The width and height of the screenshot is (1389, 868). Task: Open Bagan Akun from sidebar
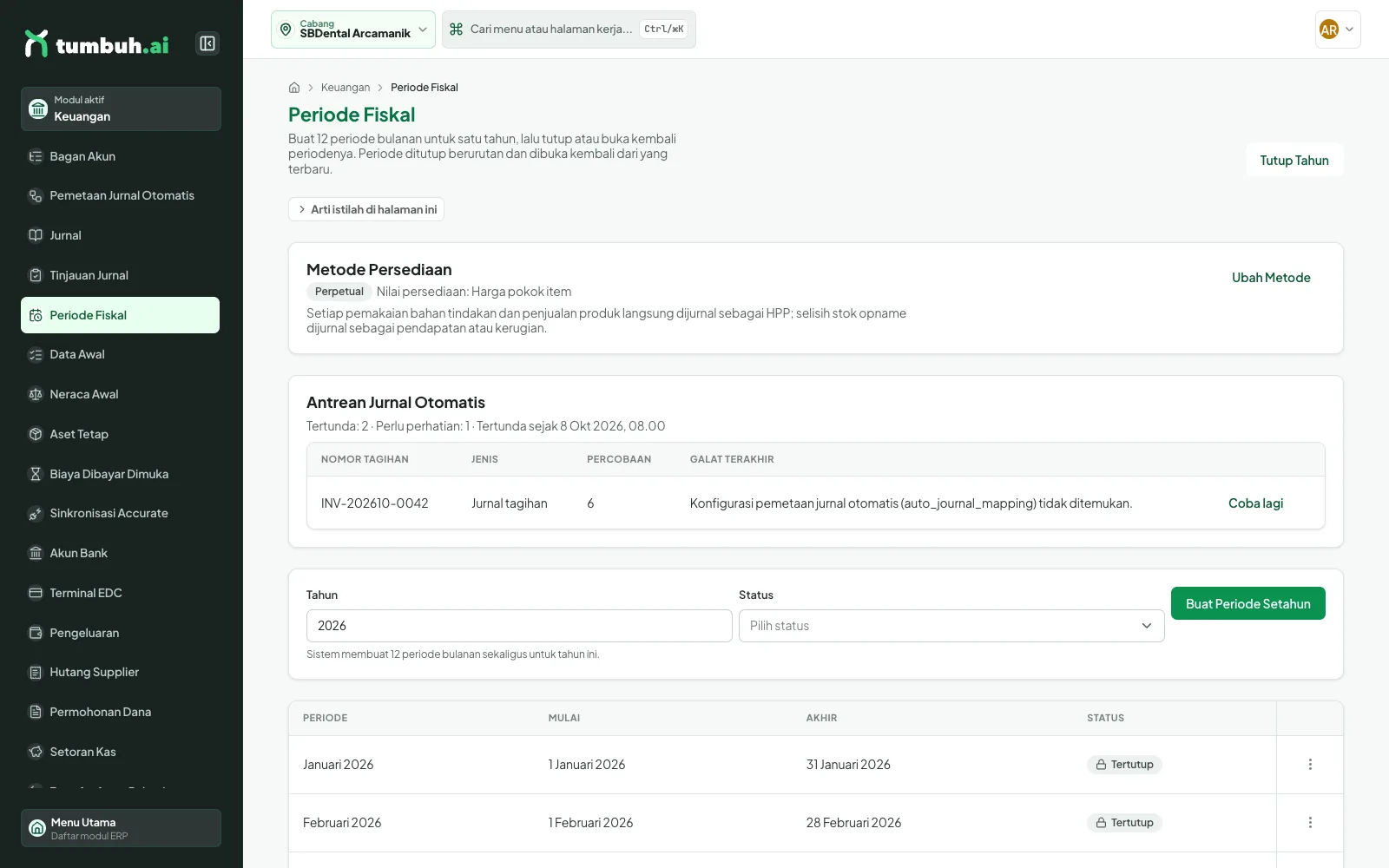(121, 156)
